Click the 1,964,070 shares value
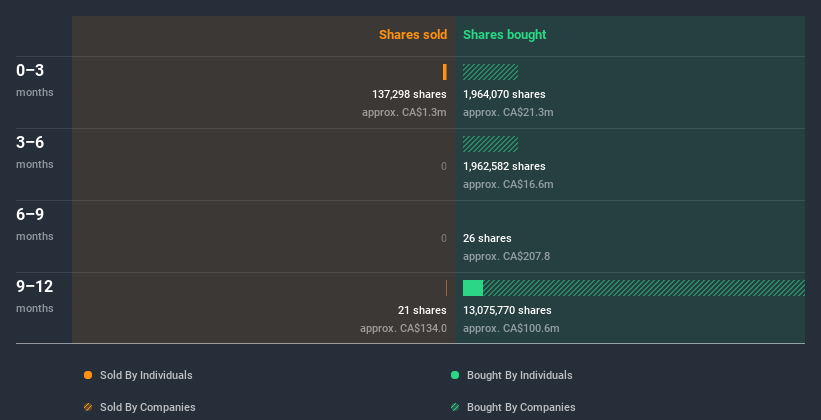821x420 pixels. click(504, 94)
